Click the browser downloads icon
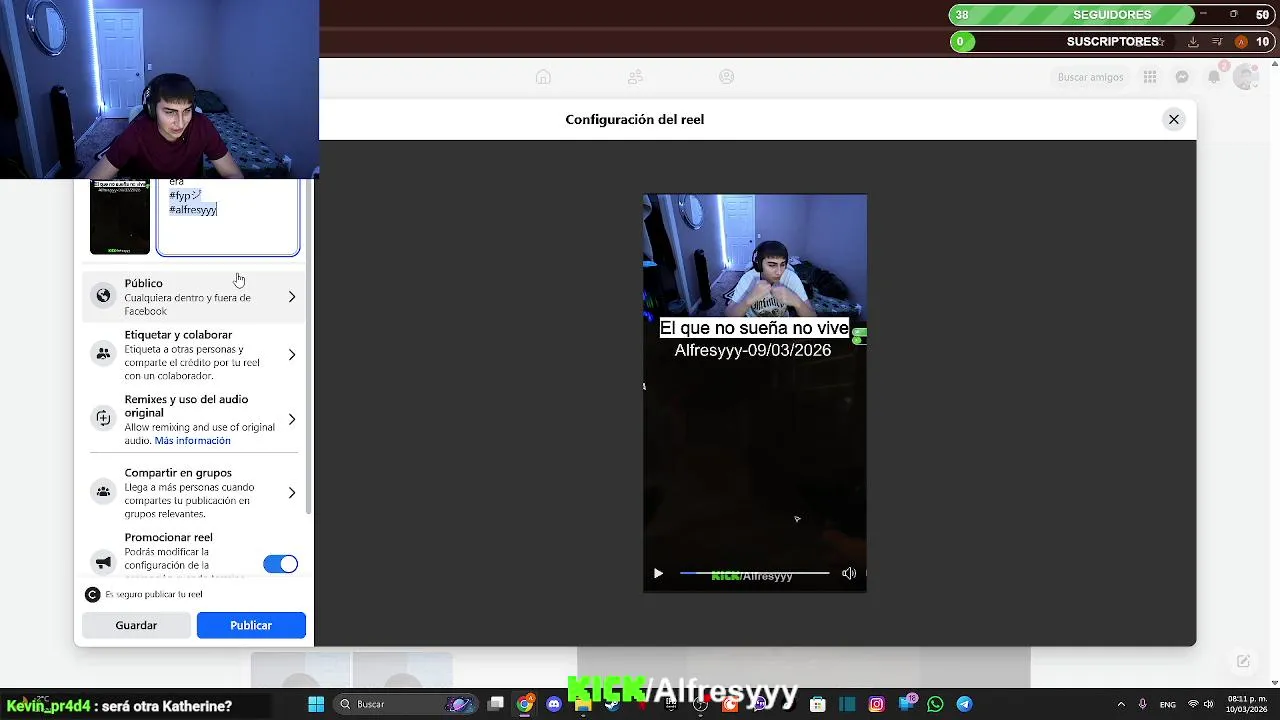The image size is (1280, 720). pos(1193,42)
